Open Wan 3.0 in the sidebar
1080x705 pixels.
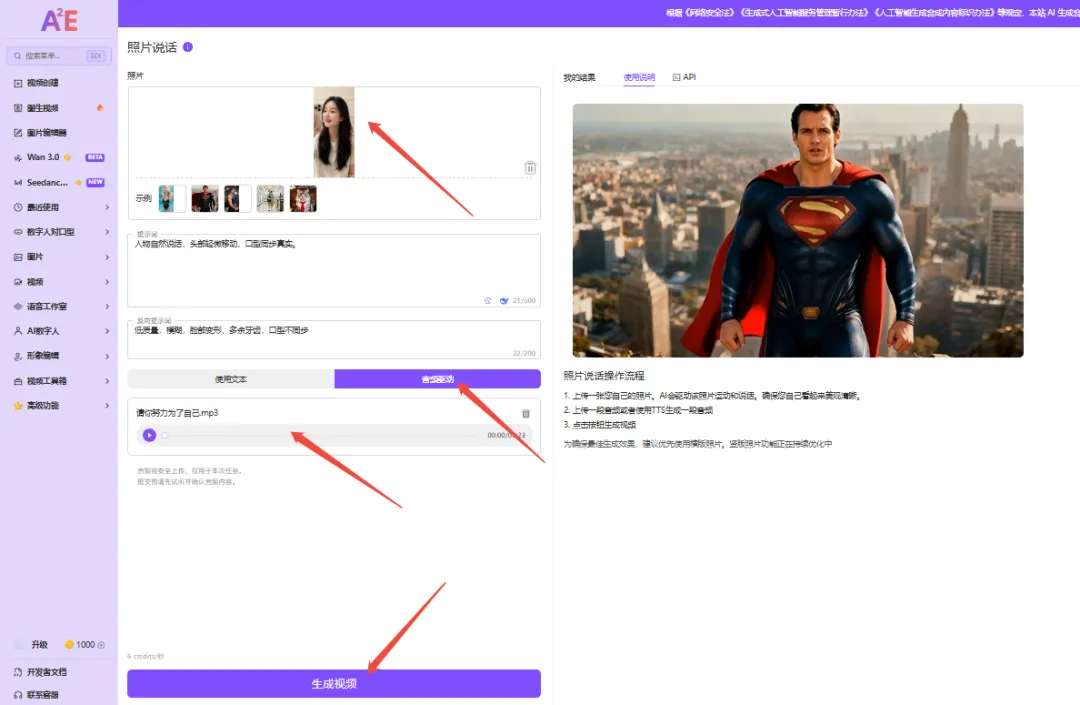pos(43,158)
